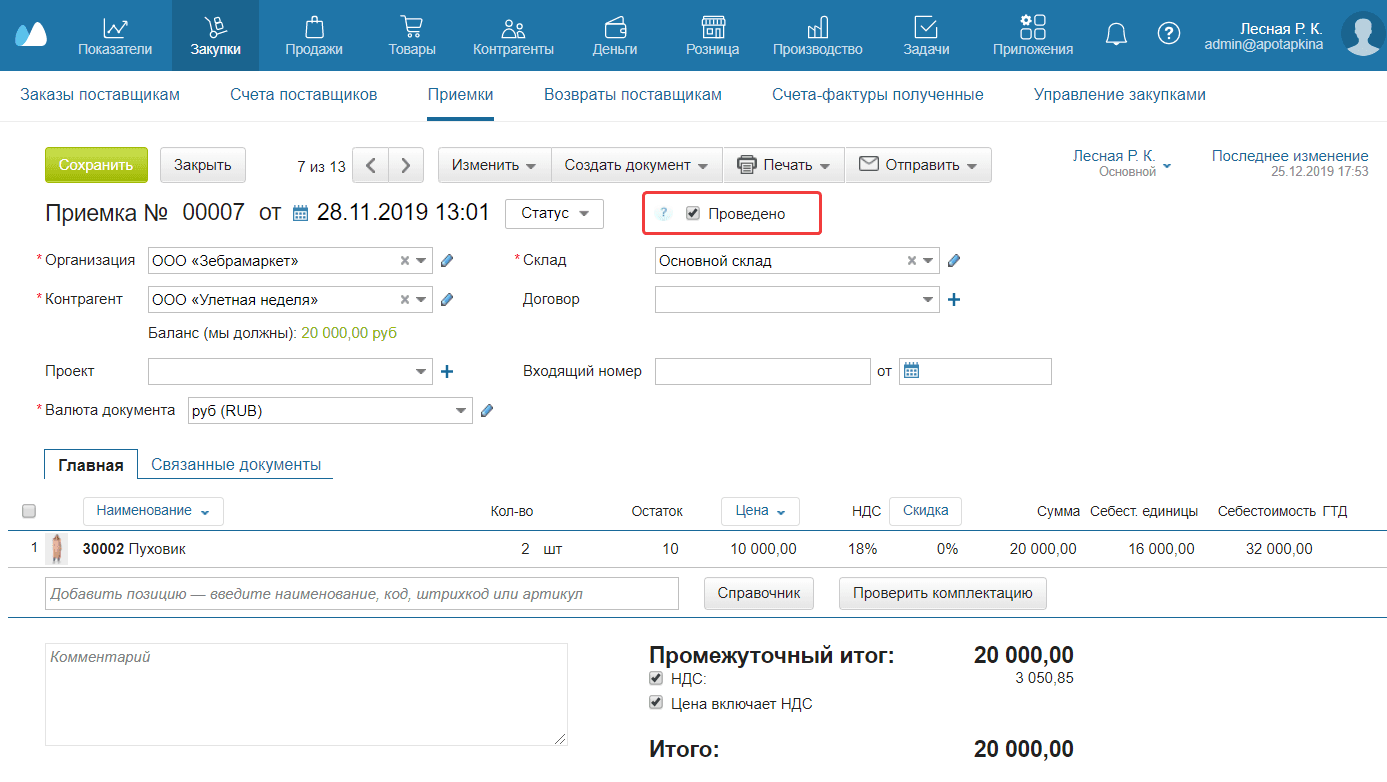Open the Розница section

pos(712,35)
